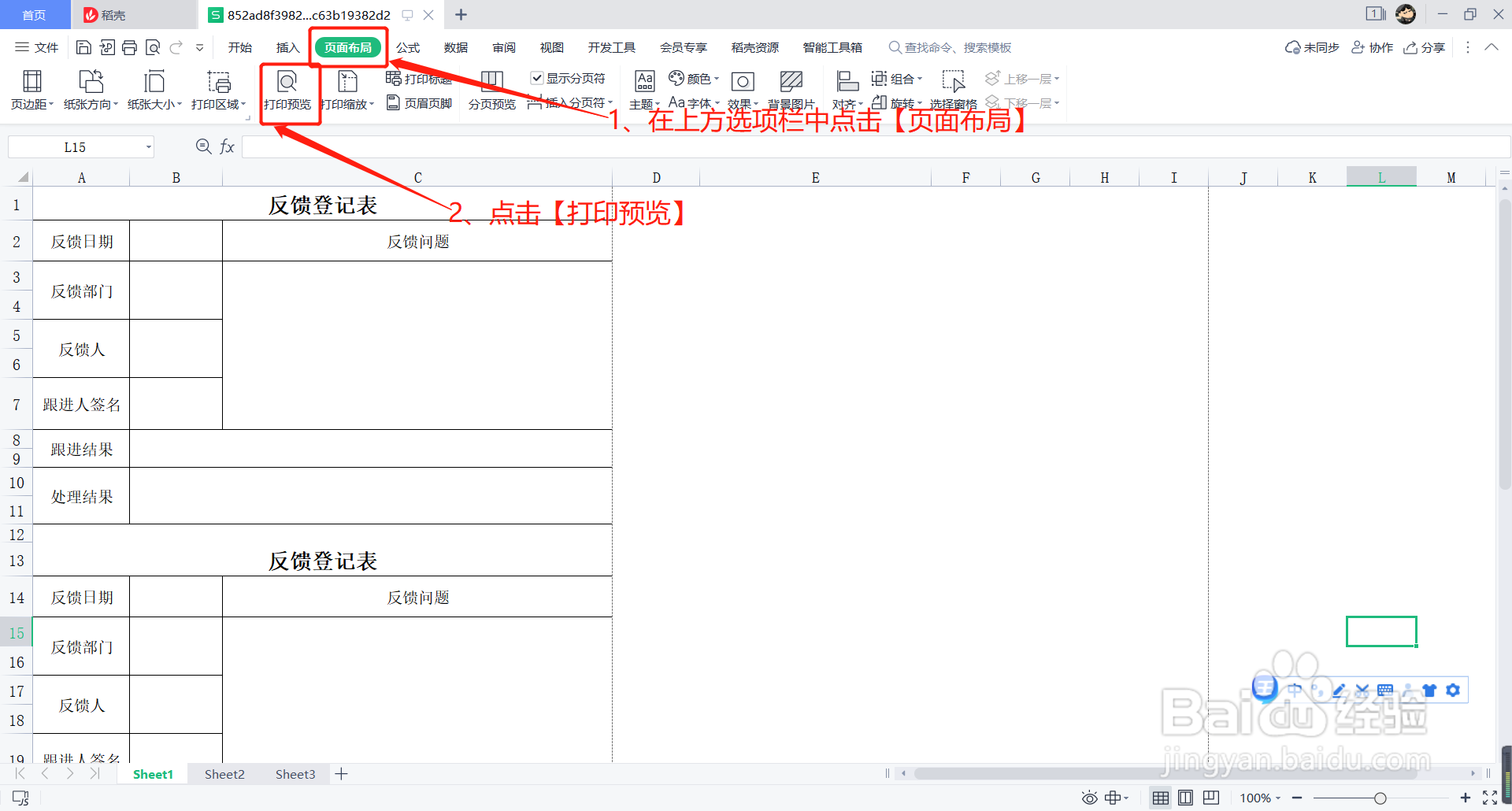Switch to normal view icon in status bar

tap(1160, 798)
